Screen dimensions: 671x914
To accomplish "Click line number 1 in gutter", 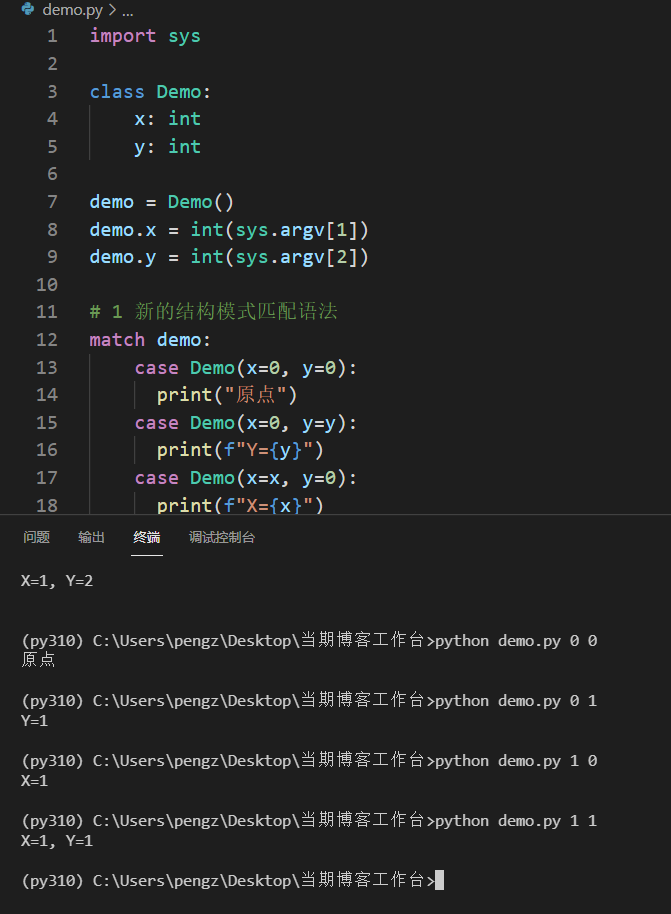I will click(52, 36).
